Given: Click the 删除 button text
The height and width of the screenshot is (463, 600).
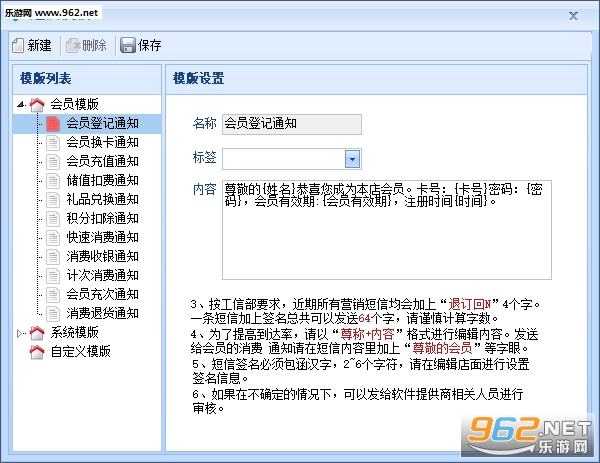Looking at the screenshot, I should click(94, 46).
